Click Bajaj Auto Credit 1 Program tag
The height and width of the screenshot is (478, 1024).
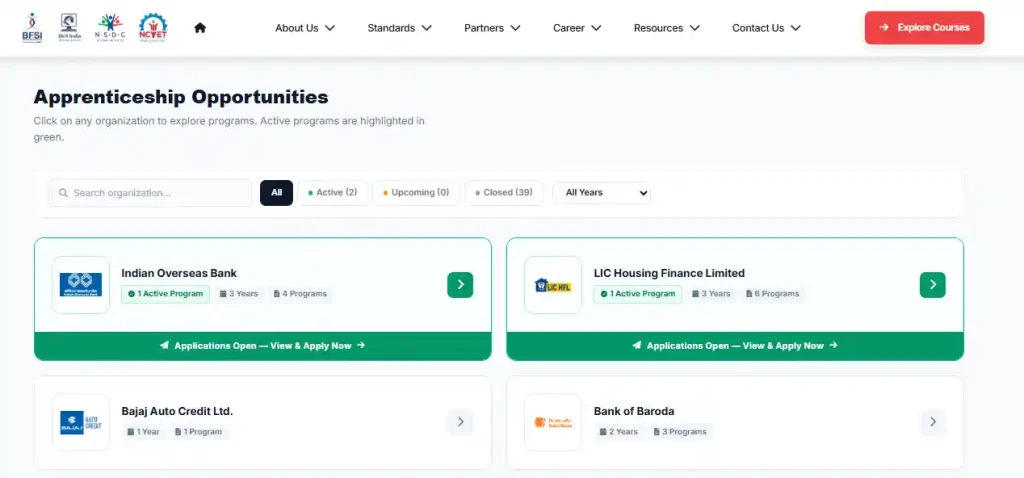point(199,432)
